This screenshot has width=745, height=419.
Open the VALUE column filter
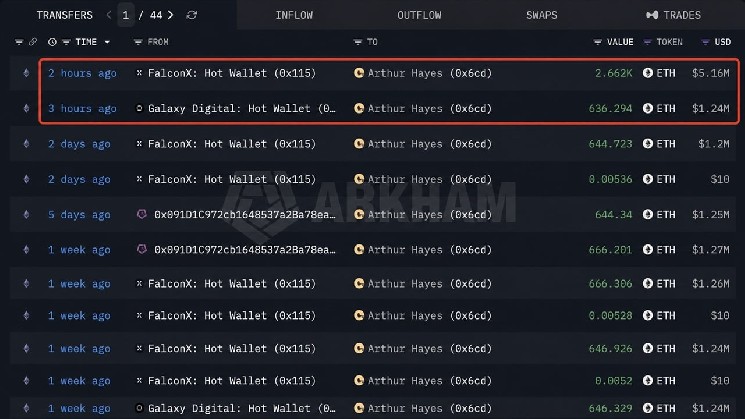pos(598,42)
